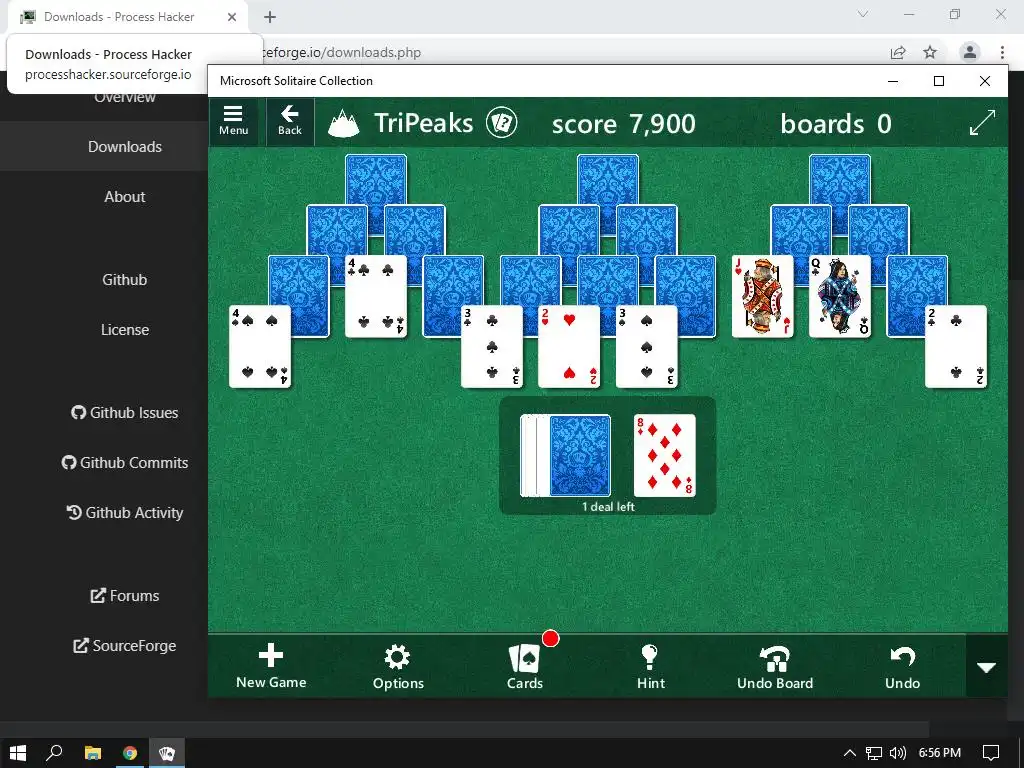Image resolution: width=1024 pixels, height=768 pixels.
Task: Toggle fullscreen with the diagonal arrows icon
Action: click(x=982, y=123)
